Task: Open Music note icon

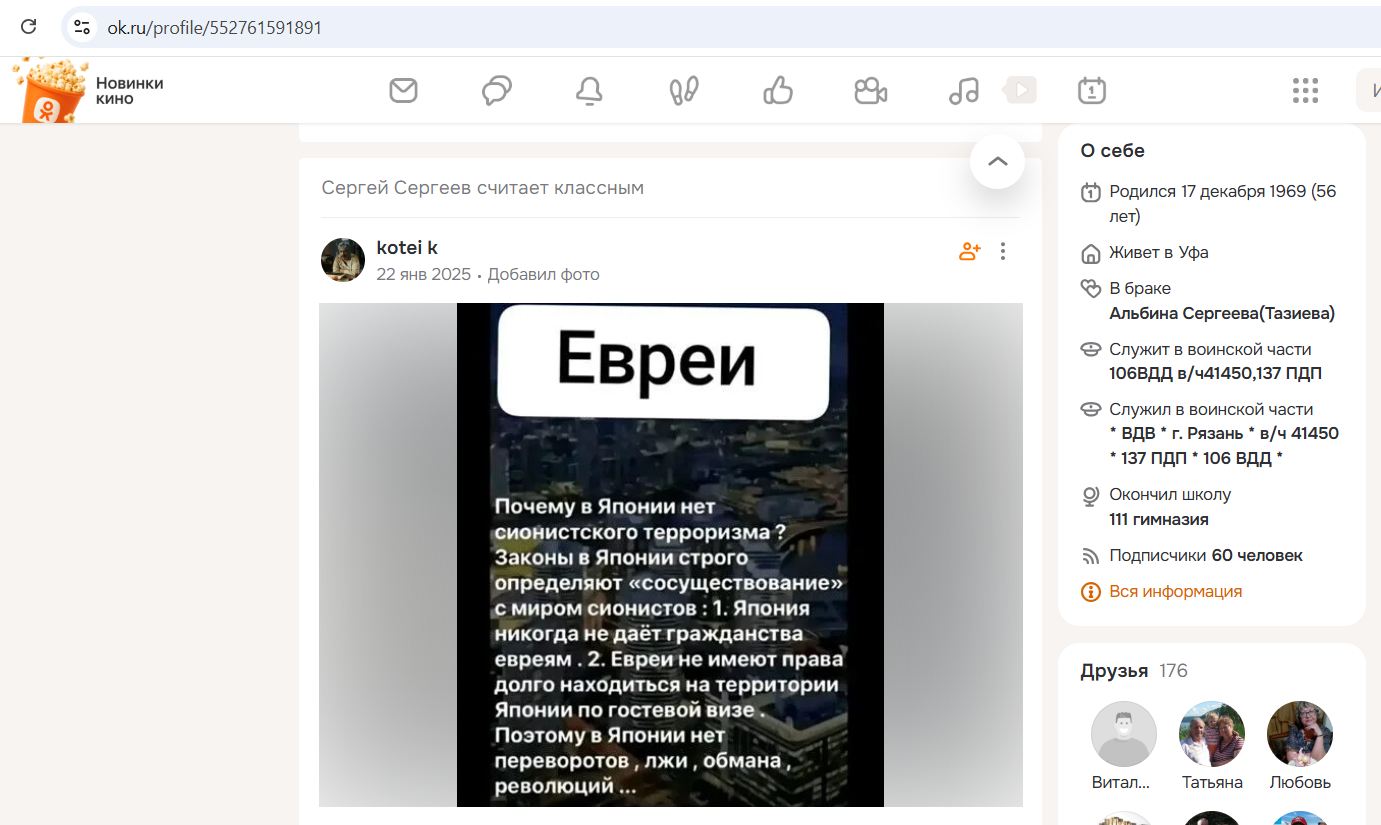Action: pos(963,91)
